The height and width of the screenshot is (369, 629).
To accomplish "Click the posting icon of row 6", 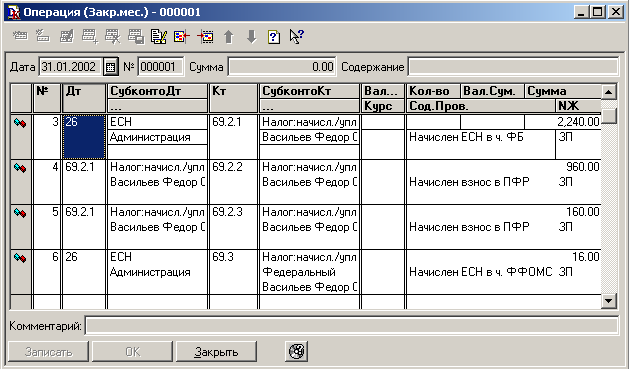I will (x=20, y=257).
